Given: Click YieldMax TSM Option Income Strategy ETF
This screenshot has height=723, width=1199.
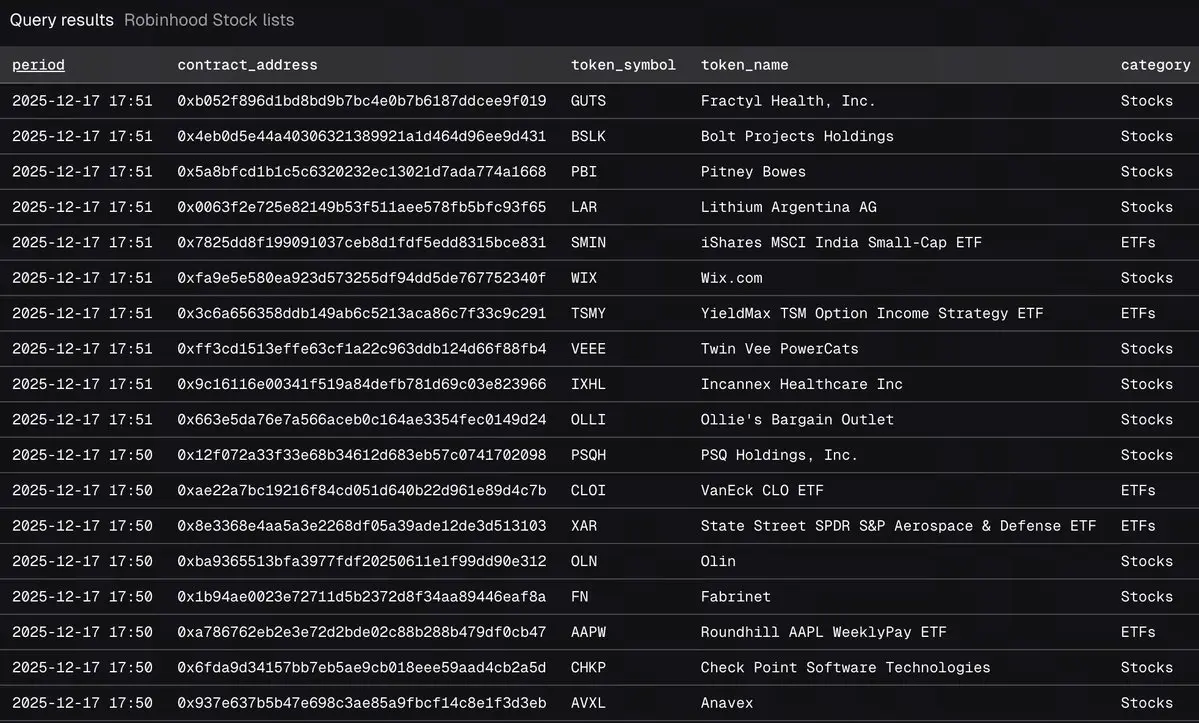Looking at the screenshot, I should [x=872, y=313].
